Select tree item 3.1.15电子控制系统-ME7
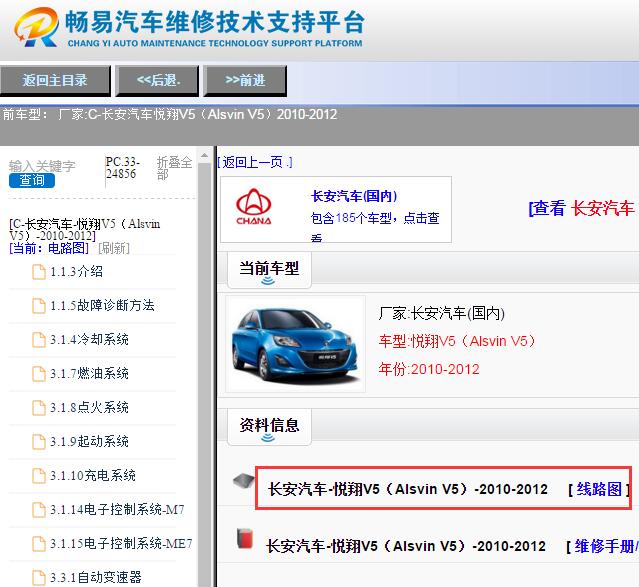 pyautogui.click(x=121, y=543)
